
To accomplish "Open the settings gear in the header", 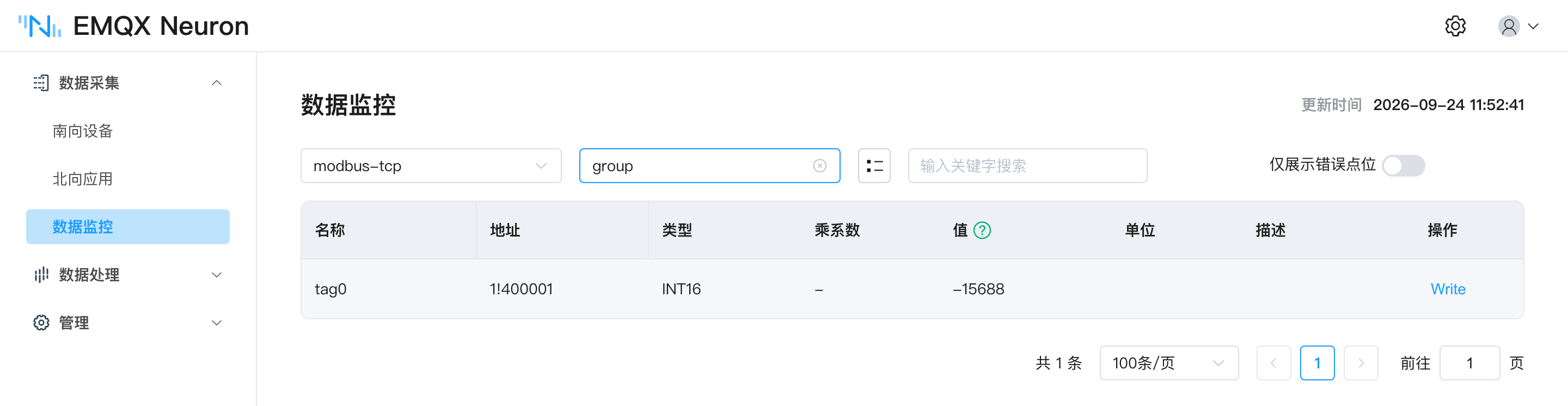I will click(x=1455, y=26).
